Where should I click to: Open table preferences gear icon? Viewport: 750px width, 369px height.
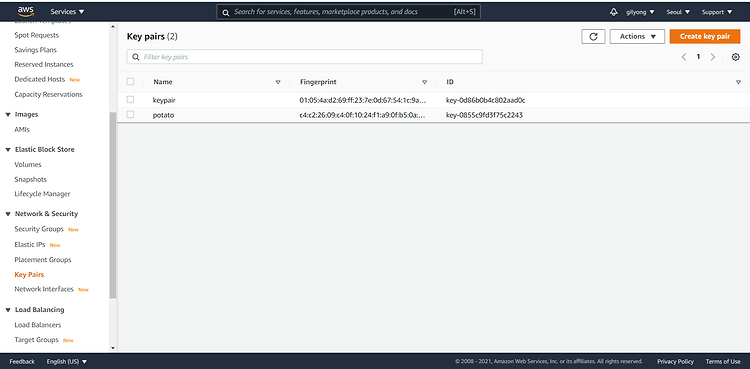(x=736, y=57)
